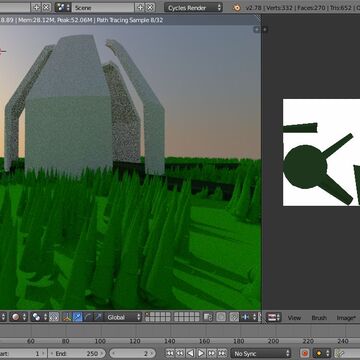Image resolution: width=360 pixels, height=360 pixels.
Task: Jump to the first frame
Action: 170,353
